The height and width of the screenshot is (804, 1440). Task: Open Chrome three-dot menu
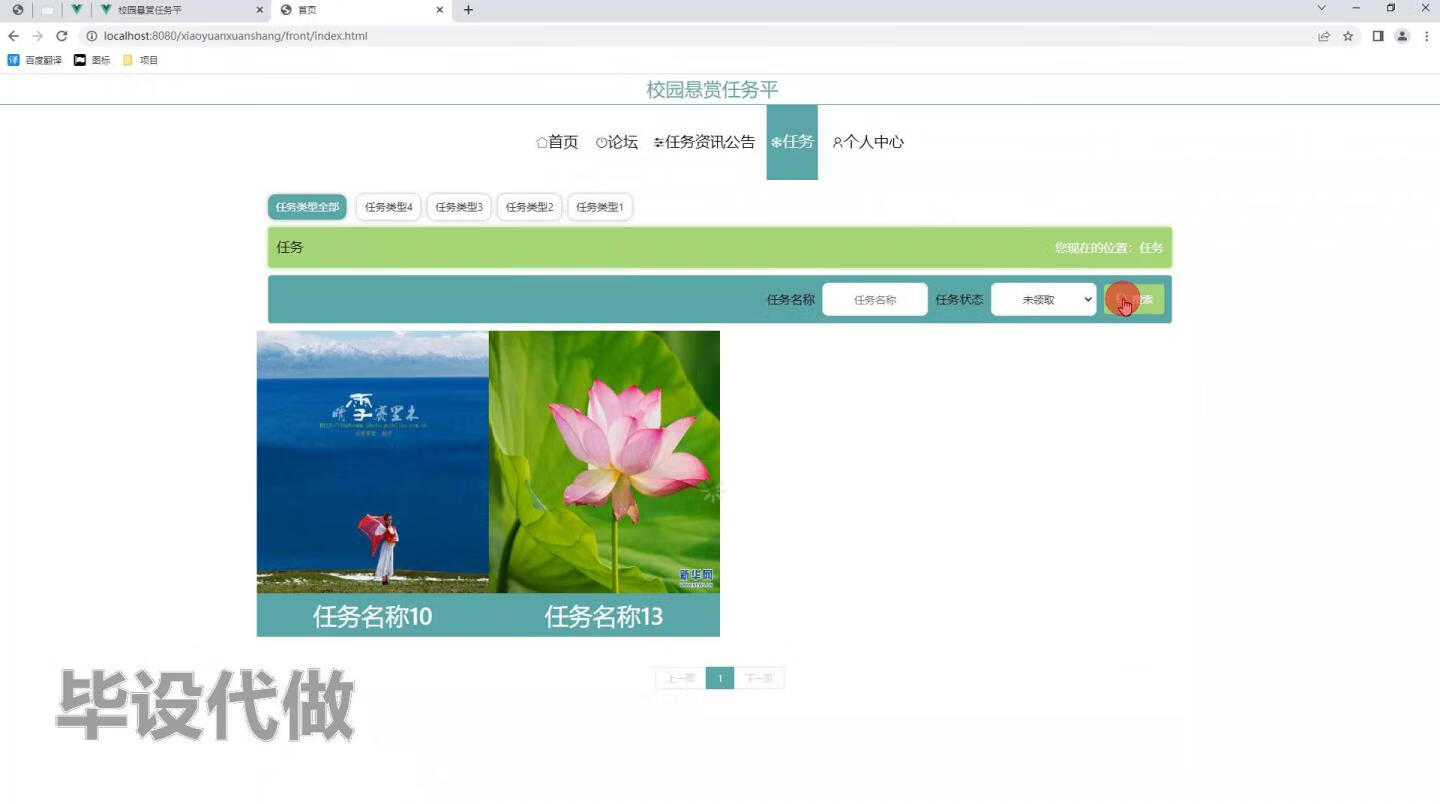click(1427, 36)
